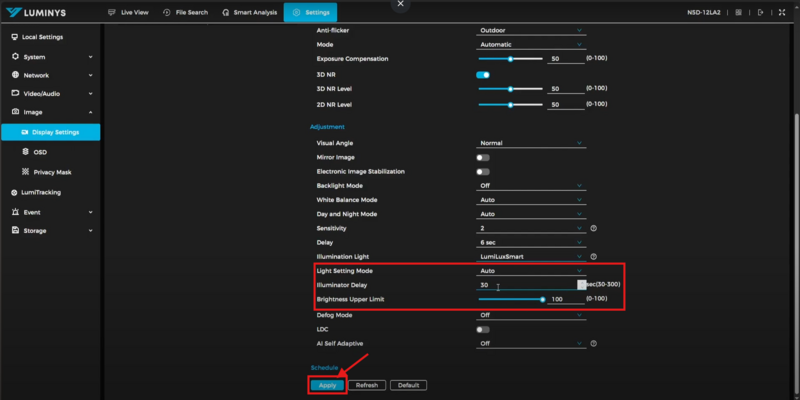Screen dimensions: 800x400
Task: Click the Local Settings monitor icon
Action: tap(15, 37)
